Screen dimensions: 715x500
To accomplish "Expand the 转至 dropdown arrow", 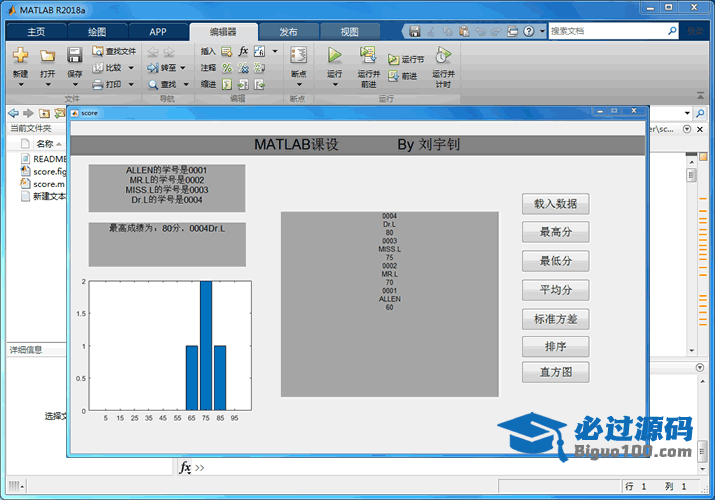I will (x=183, y=68).
